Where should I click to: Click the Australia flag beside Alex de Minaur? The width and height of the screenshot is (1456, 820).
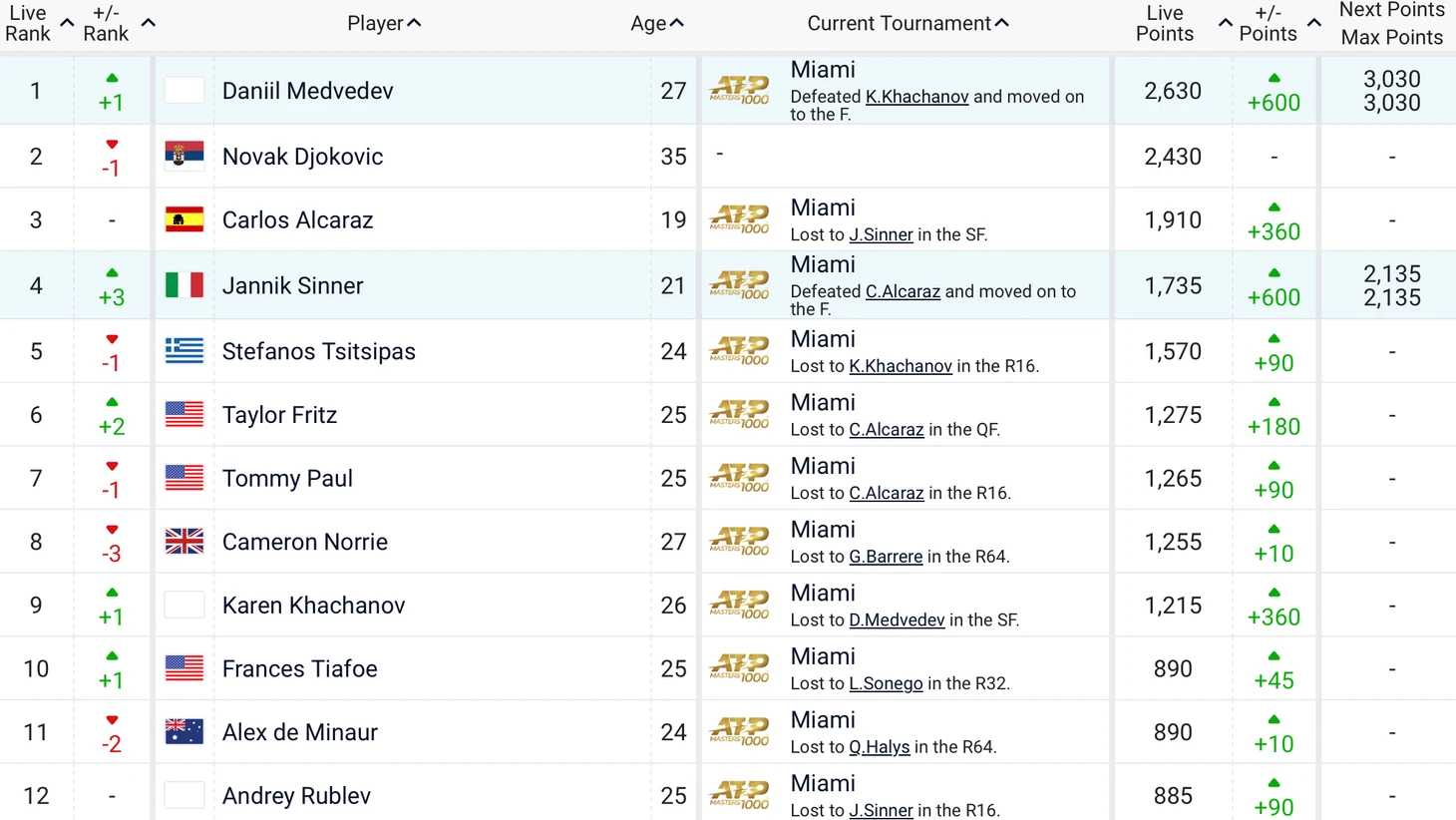[x=184, y=732]
